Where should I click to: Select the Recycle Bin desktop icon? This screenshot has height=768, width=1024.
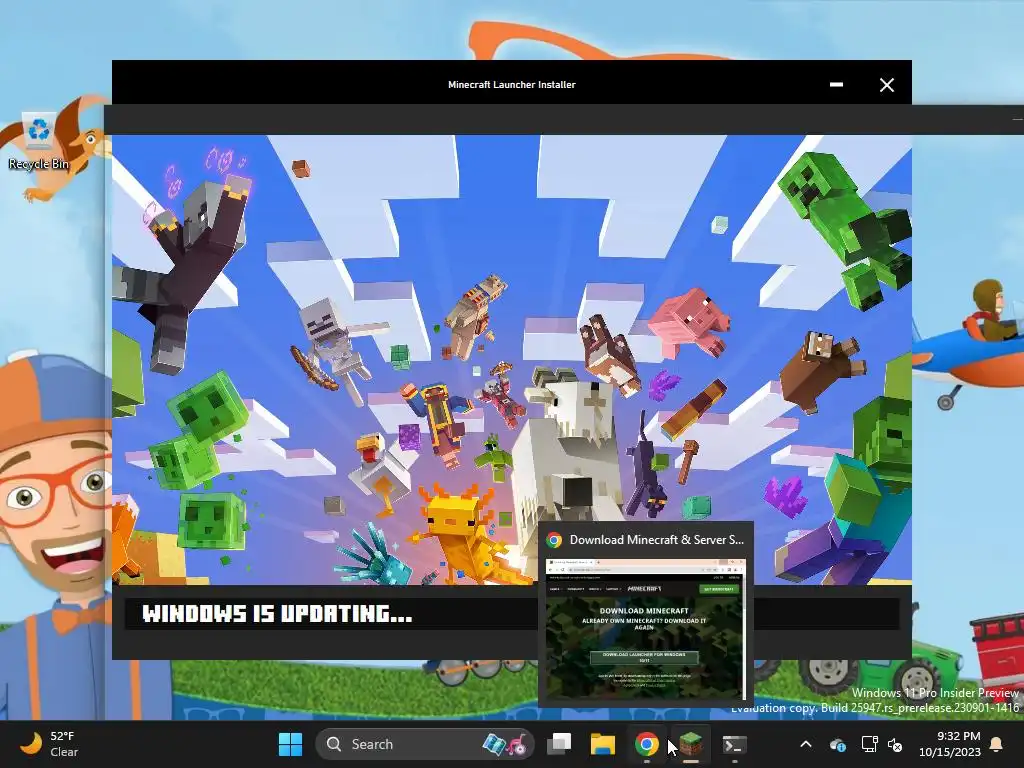(x=39, y=142)
